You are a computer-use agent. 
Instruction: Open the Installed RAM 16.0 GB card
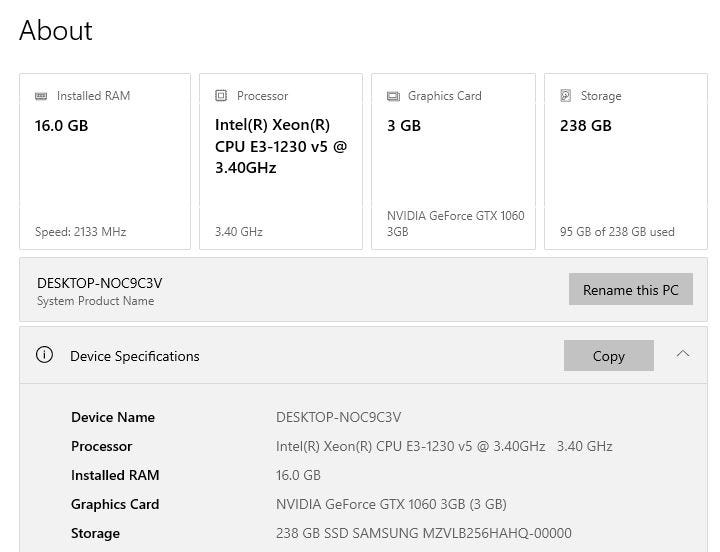[104, 161]
